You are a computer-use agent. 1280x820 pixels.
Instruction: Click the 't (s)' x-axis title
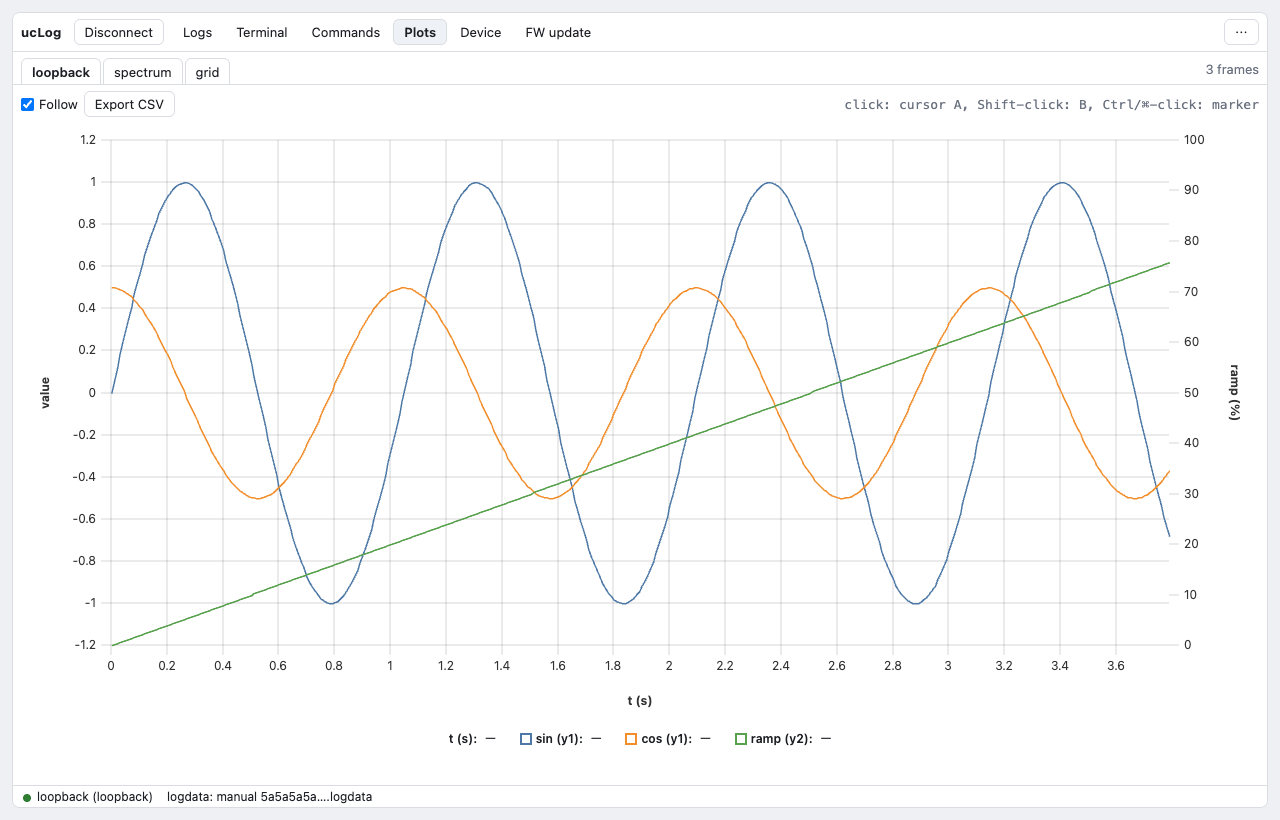(640, 700)
